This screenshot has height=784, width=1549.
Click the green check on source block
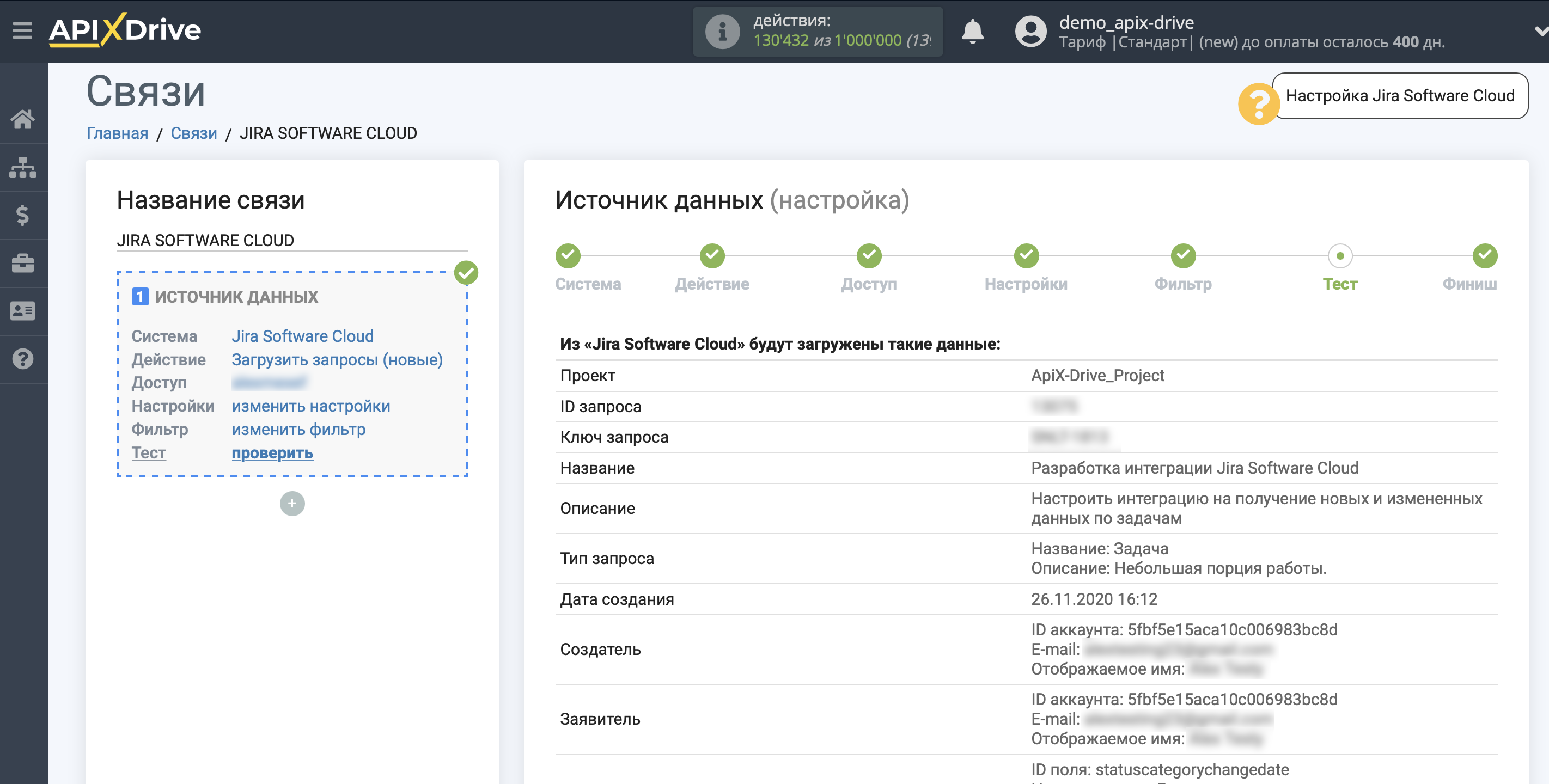pyautogui.click(x=466, y=272)
